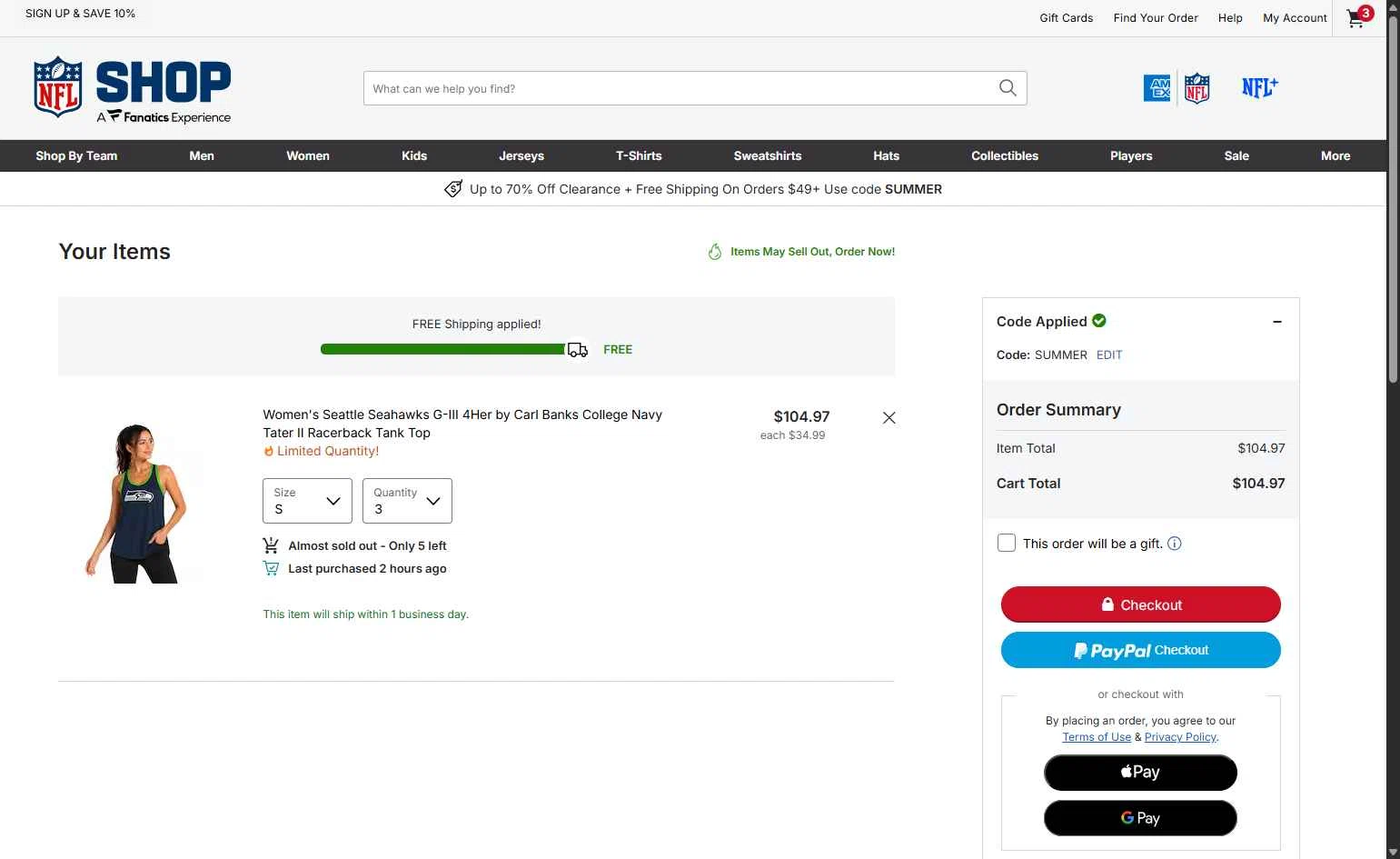Open the Sale menu

[1236, 155]
